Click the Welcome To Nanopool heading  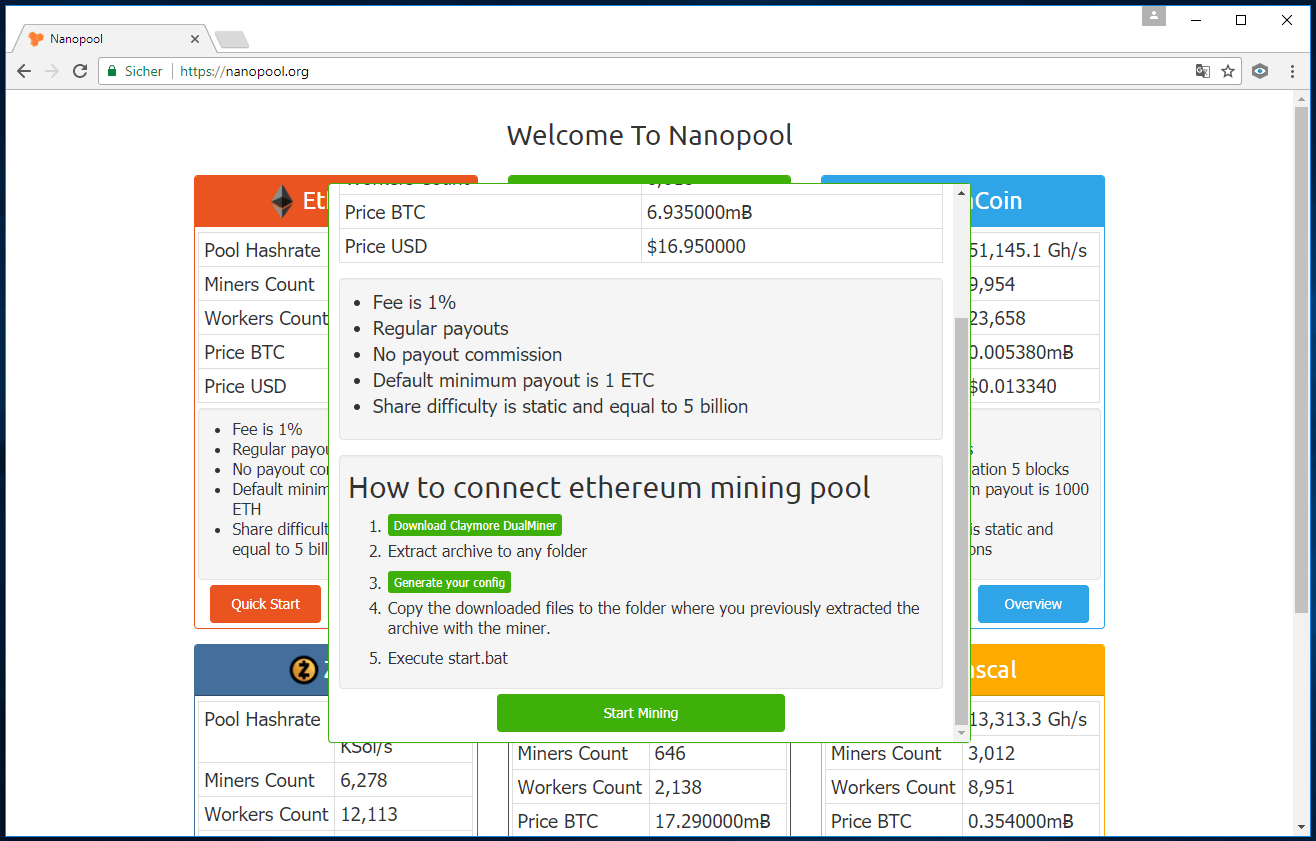650,135
